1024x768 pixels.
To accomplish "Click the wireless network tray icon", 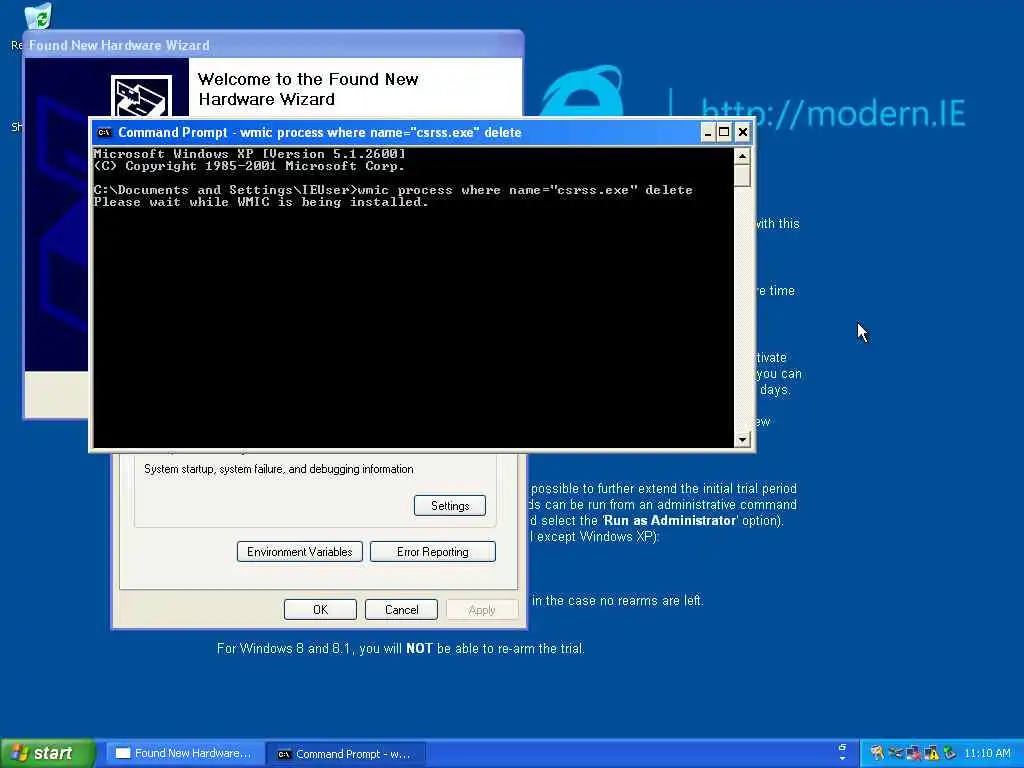I will tap(877, 754).
